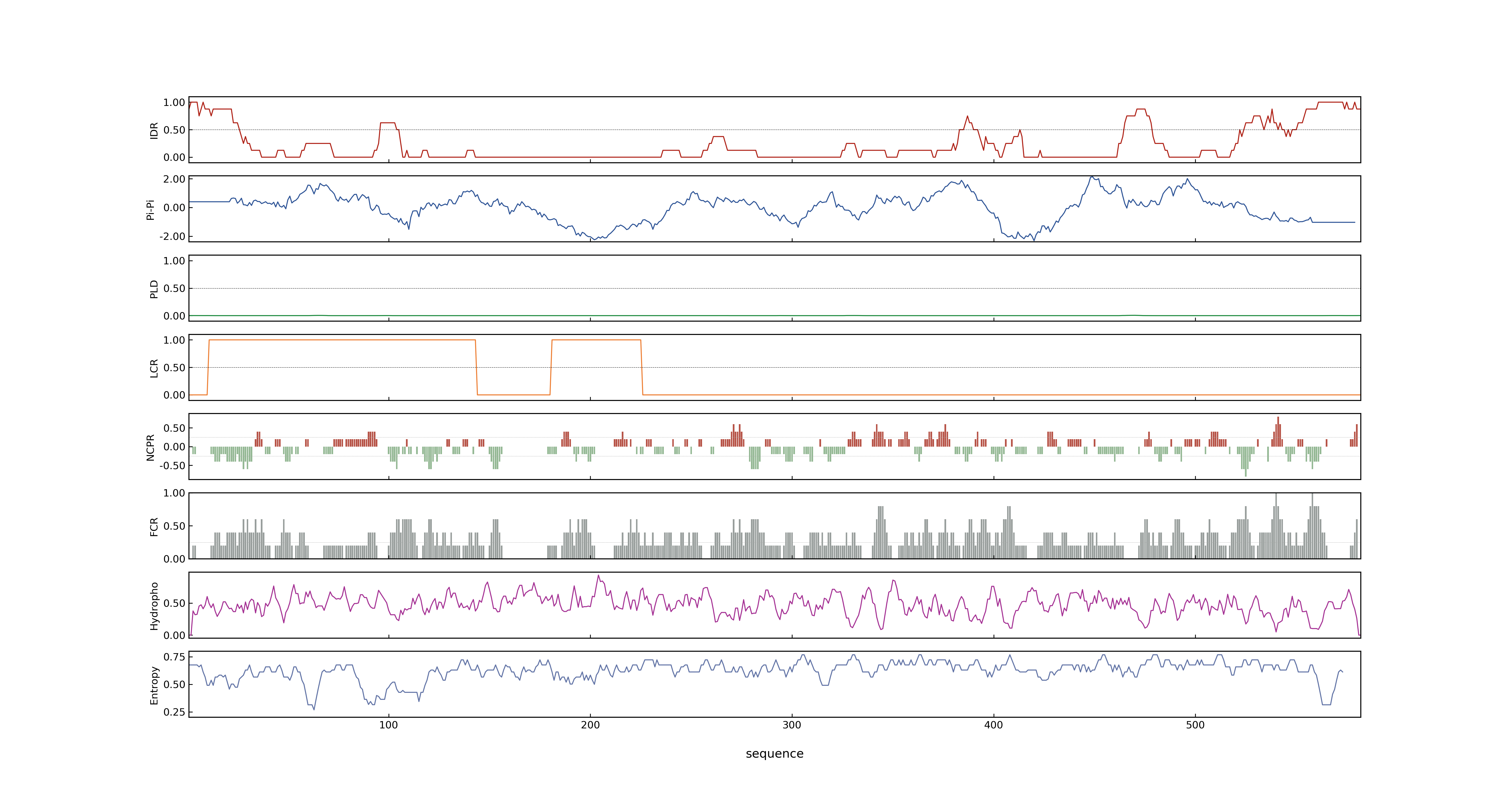Image resolution: width=1512 pixels, height=806 pixels.
Task: Click the 500 x-axis tick label
Action: pyautogui.click(x=1195, y=725)
